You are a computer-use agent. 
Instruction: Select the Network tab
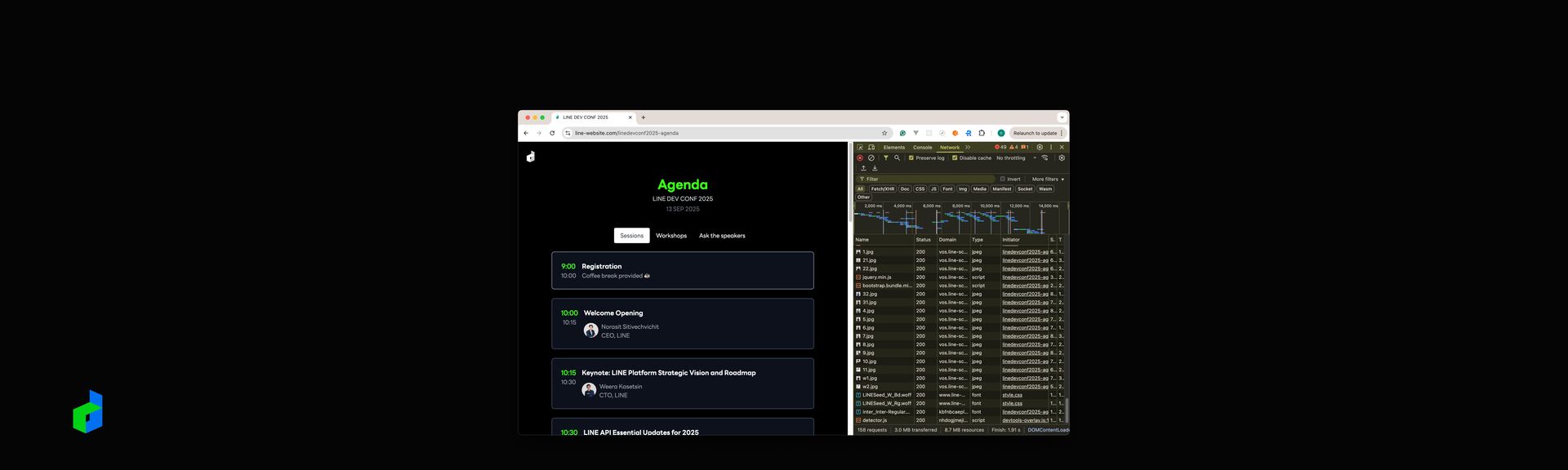tap(950, 148)
